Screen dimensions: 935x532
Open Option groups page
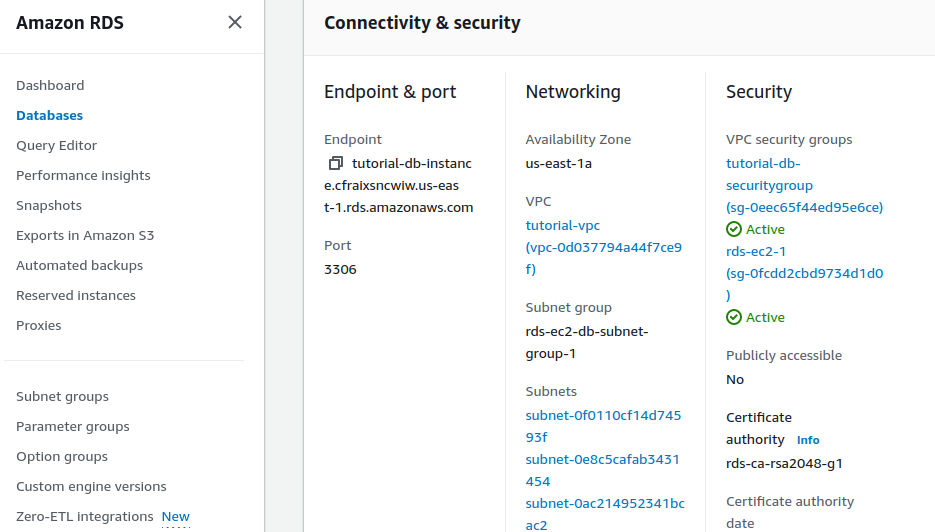pyautogui.click(x=62, y=457)
